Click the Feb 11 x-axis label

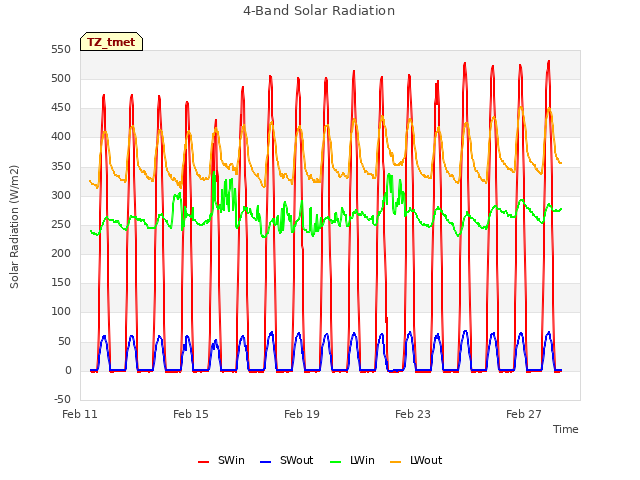pyautogui.click(x=80, y=414)
